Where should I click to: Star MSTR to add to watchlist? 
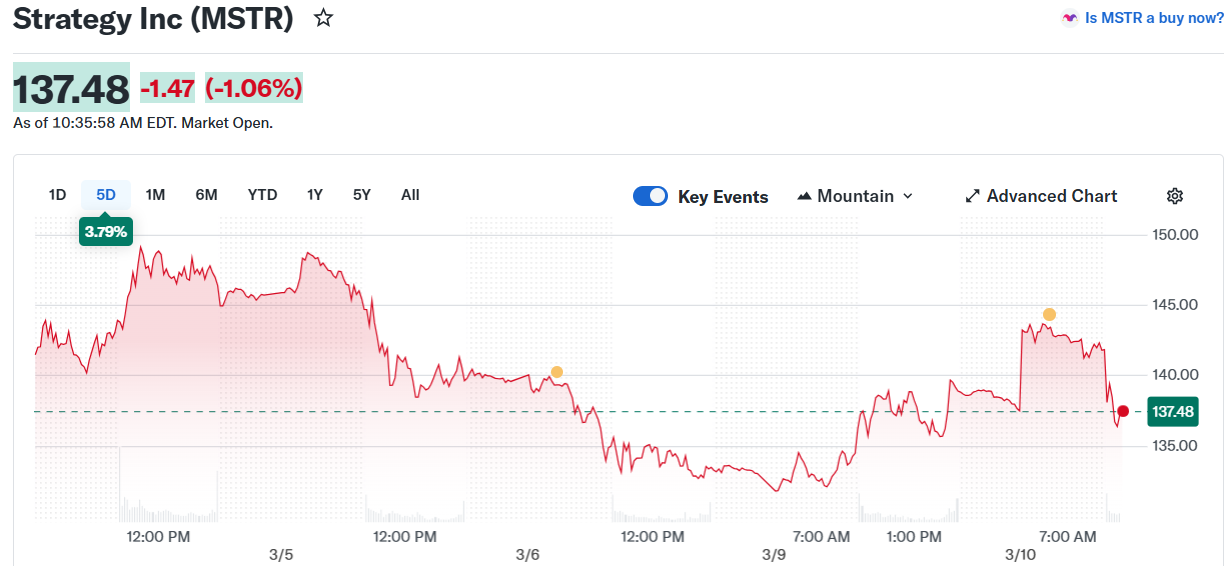[x=323, y=18]
